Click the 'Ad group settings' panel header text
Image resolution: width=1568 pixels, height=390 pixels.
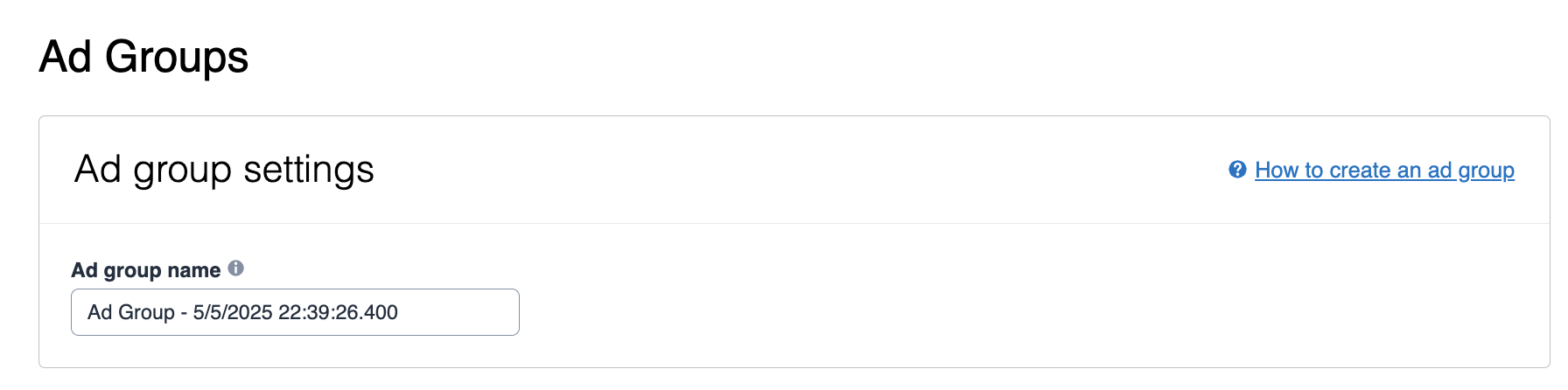click(224, 170)
